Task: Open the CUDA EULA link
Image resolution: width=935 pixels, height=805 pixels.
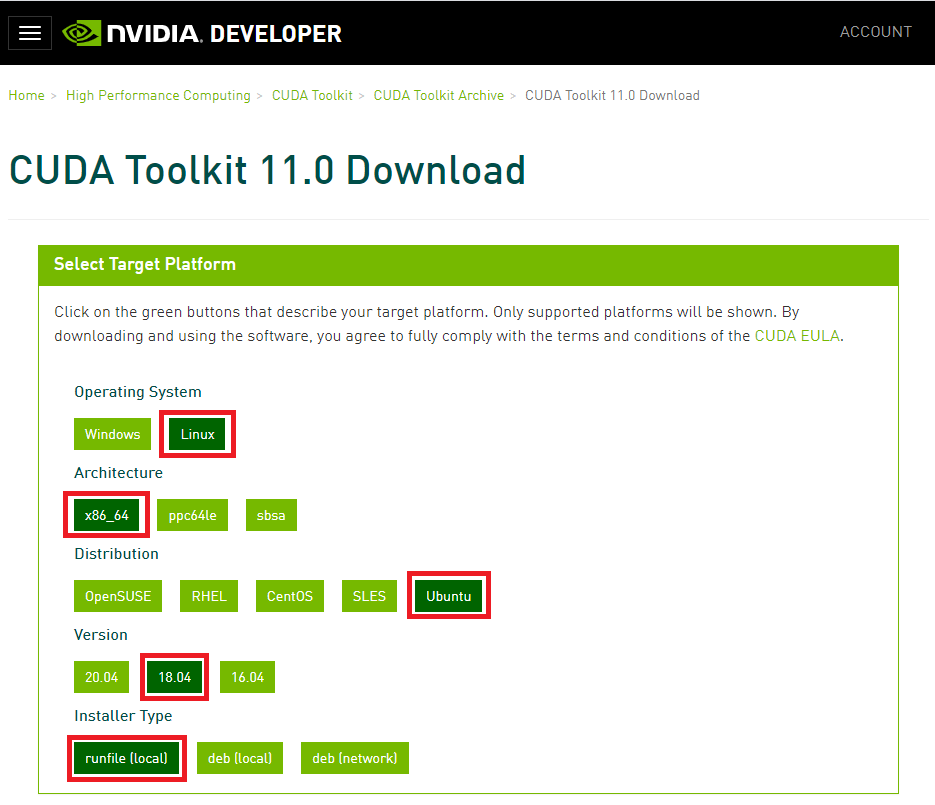Action: [797, 336]
